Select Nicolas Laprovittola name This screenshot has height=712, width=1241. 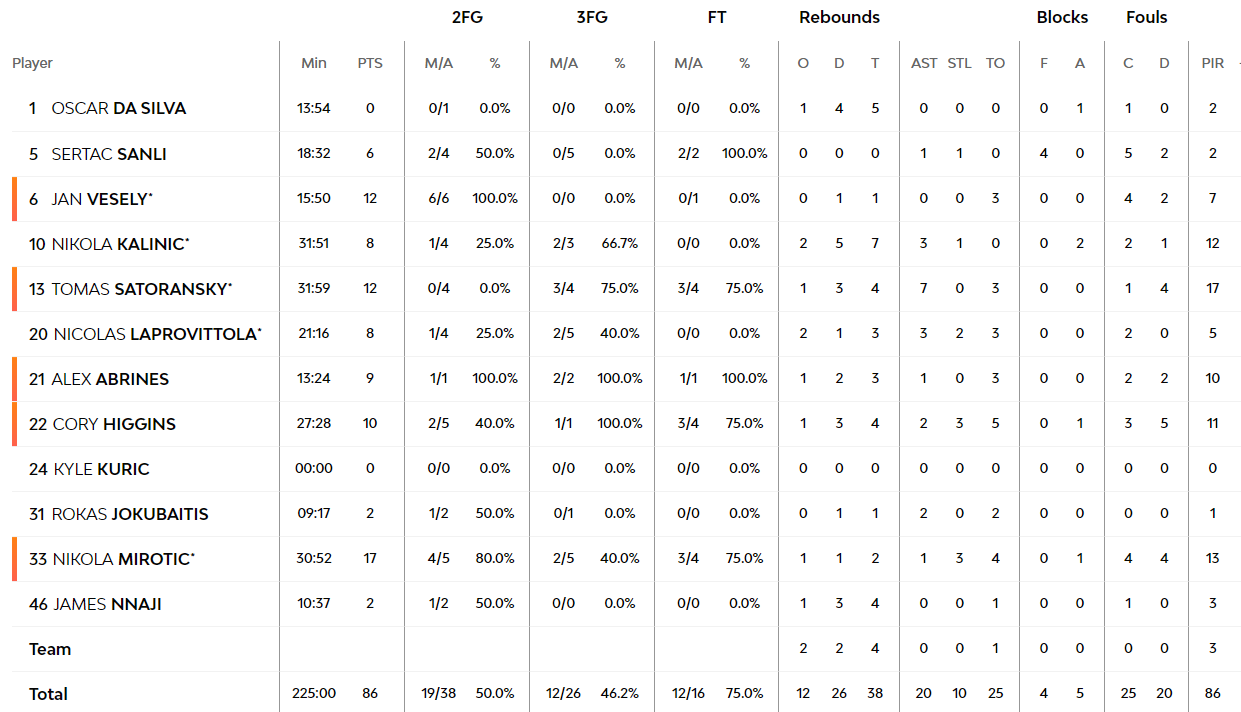pyautogui.click(x=157, y=334)
